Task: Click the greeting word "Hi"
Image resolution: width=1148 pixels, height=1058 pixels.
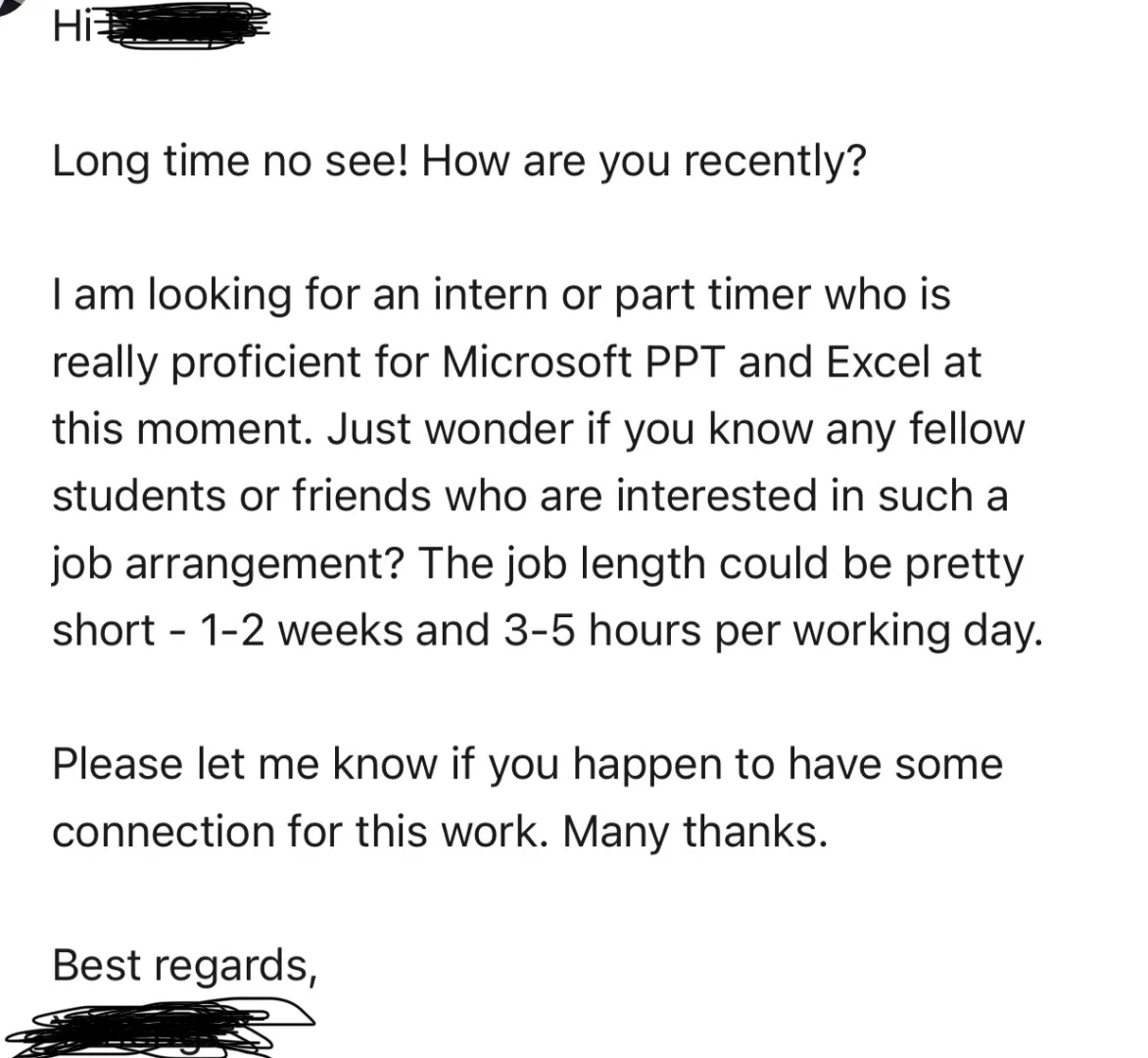Action: click(x=69, y=28)
